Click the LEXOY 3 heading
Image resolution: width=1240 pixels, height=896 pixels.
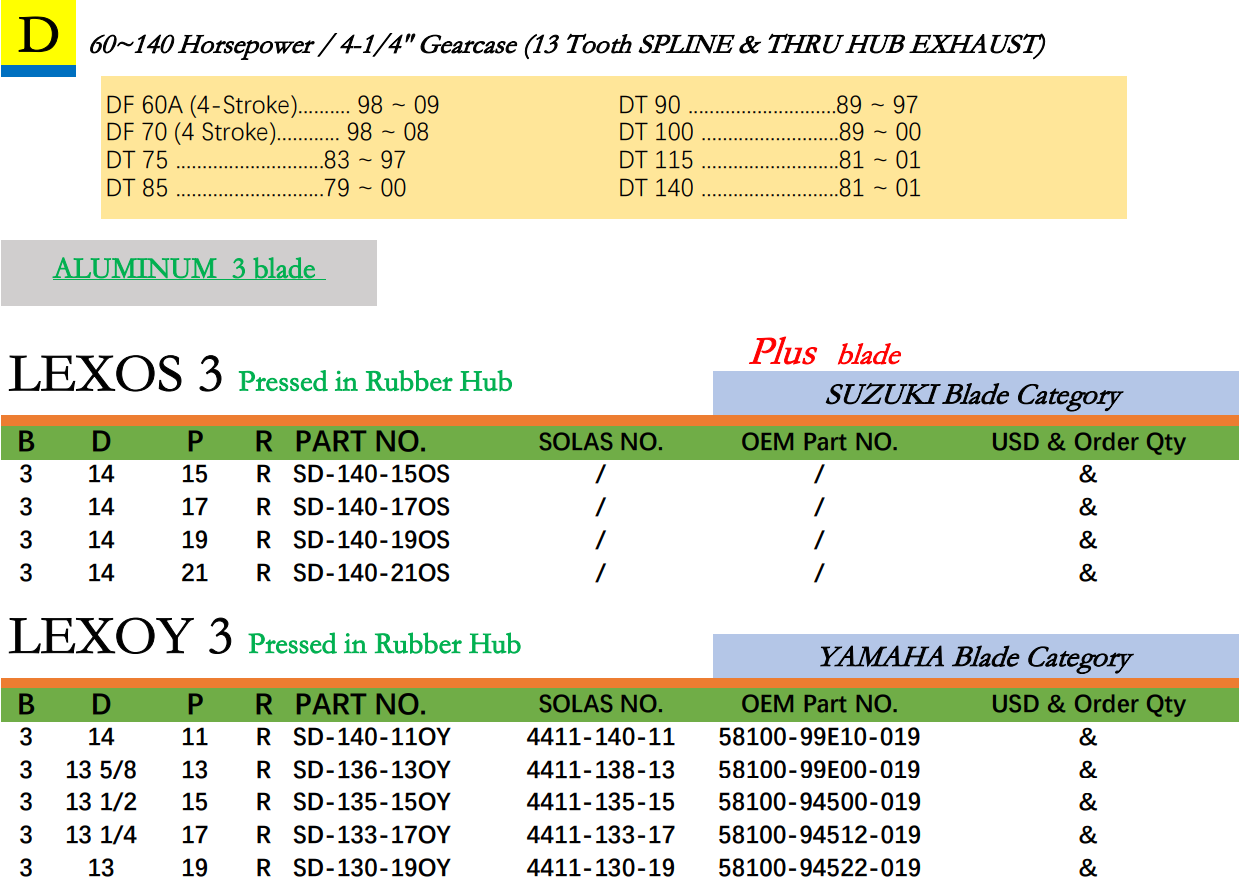120,637
